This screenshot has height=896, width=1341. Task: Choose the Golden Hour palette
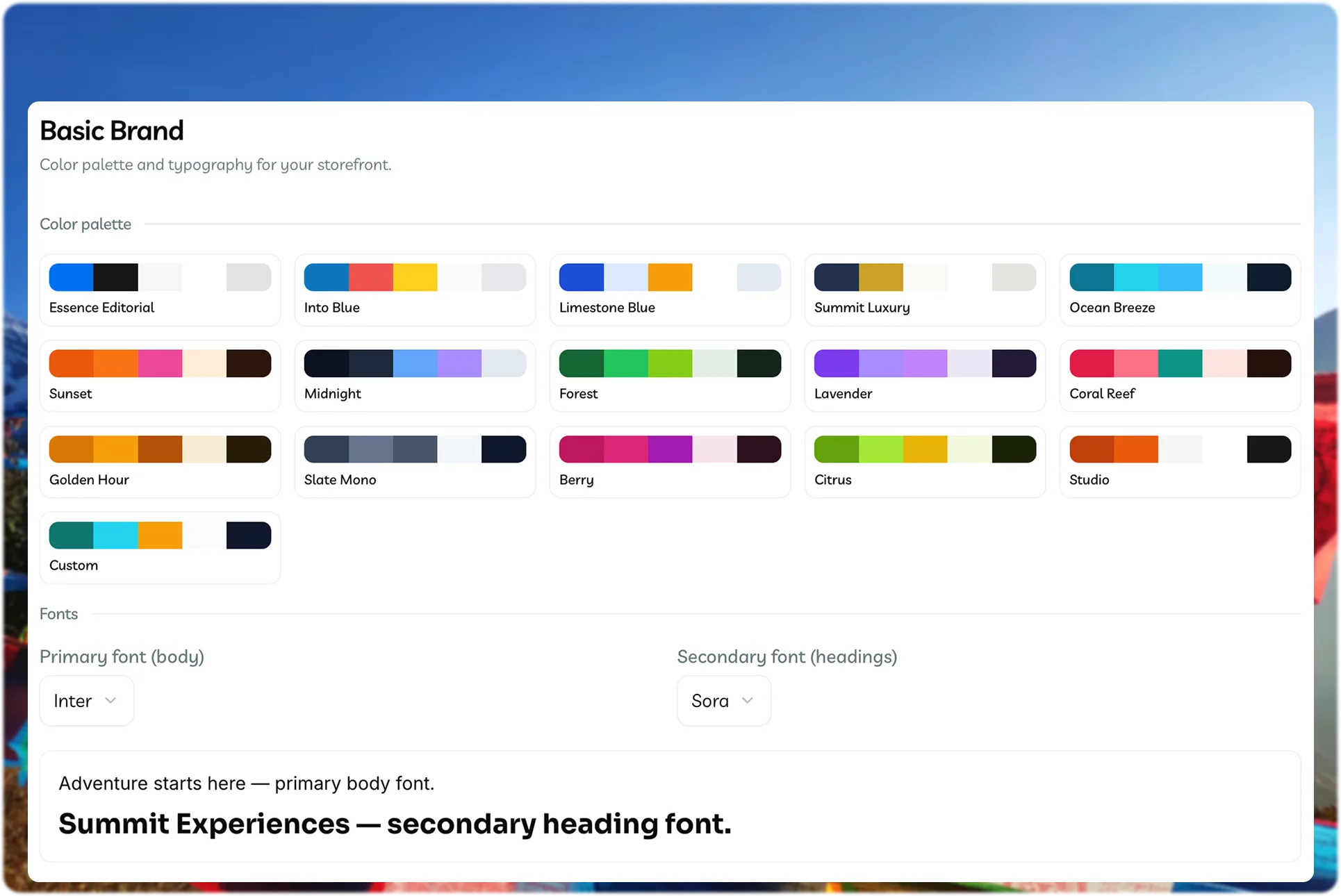(x=160, y=462)
